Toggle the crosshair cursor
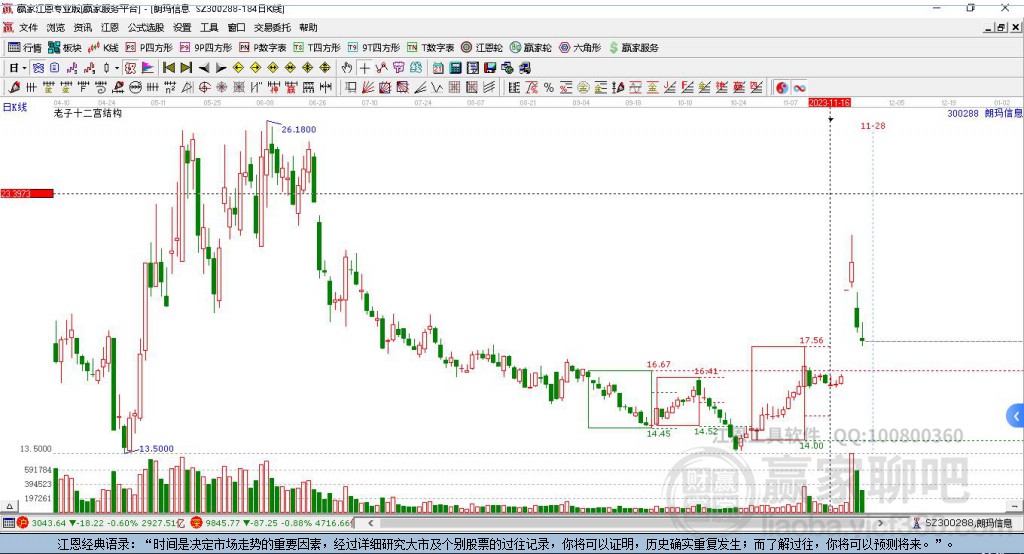The image size is (1024, 554). pos(364,68)
